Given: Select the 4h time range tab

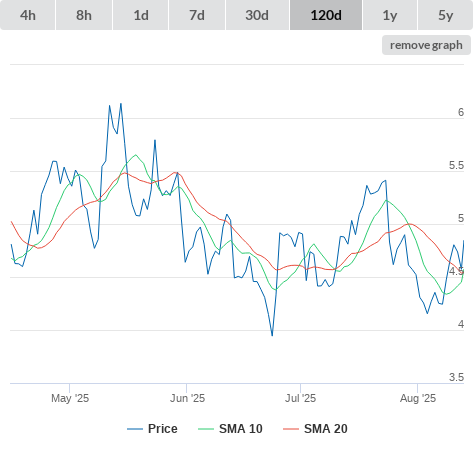Looking at the screenshot, I should (28, 15).
